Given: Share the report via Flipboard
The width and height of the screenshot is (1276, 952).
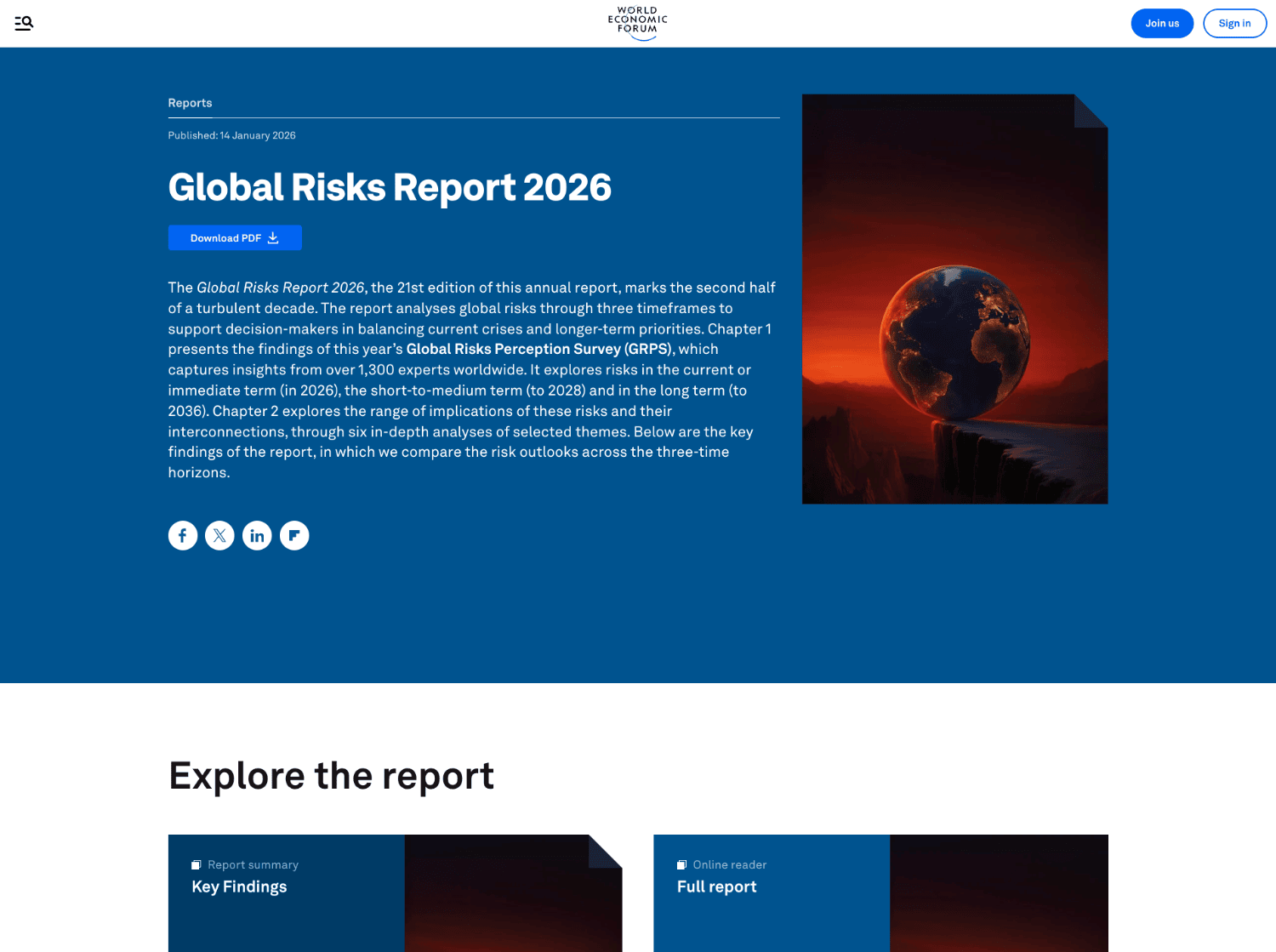Looking at the screenshot, I should point(294,535).
